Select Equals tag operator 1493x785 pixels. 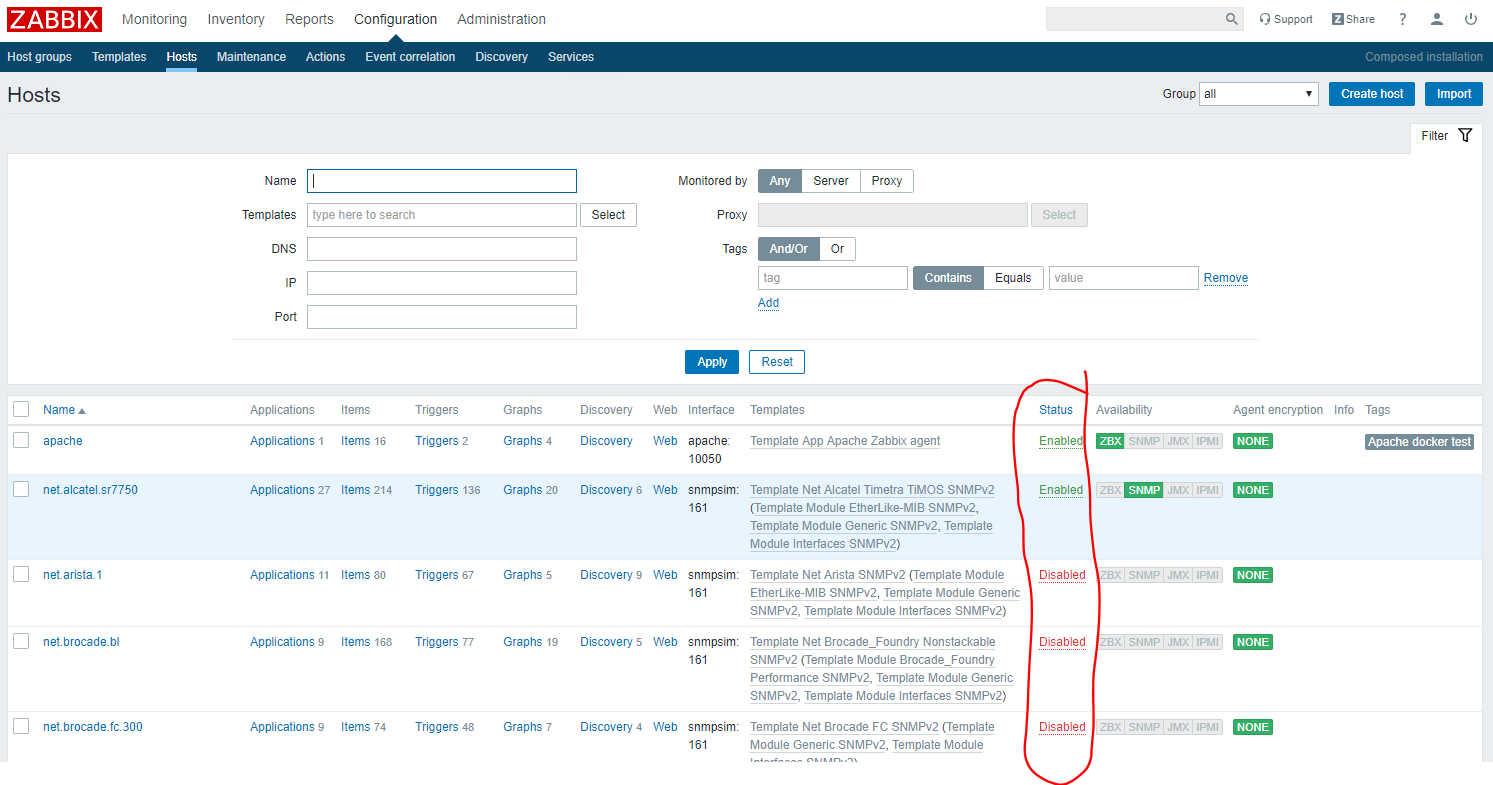1013,278
